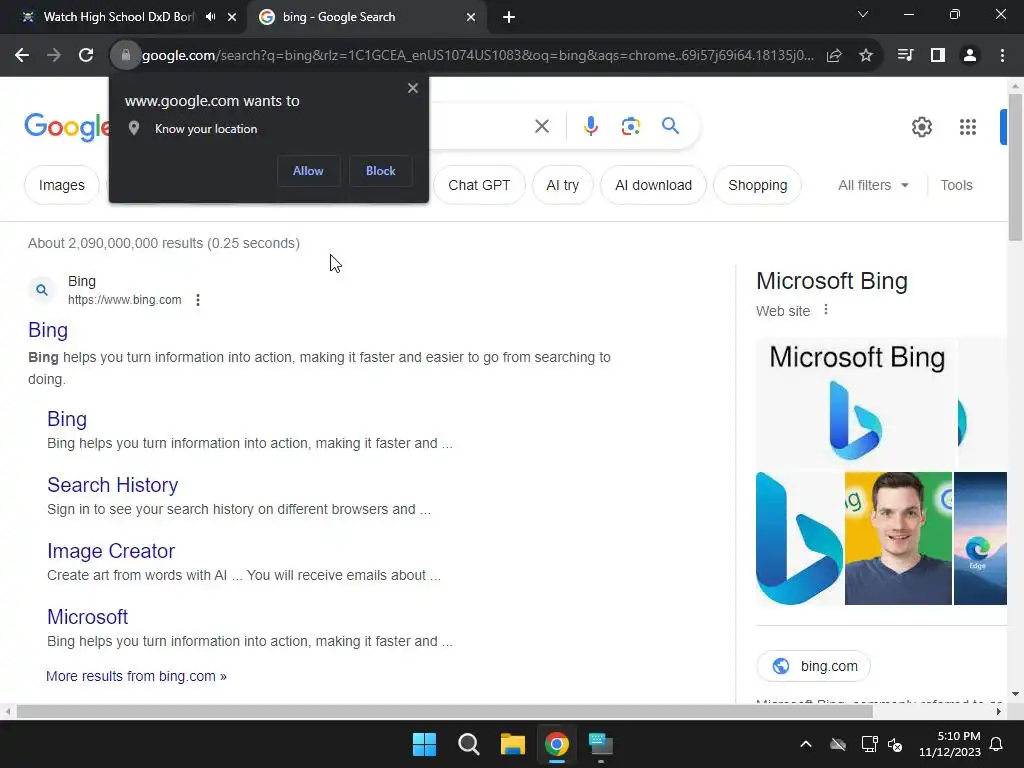This screenshot has width=1024, height=768.
Task: Select the AI download filter chip
Action: tap(654, 185)
